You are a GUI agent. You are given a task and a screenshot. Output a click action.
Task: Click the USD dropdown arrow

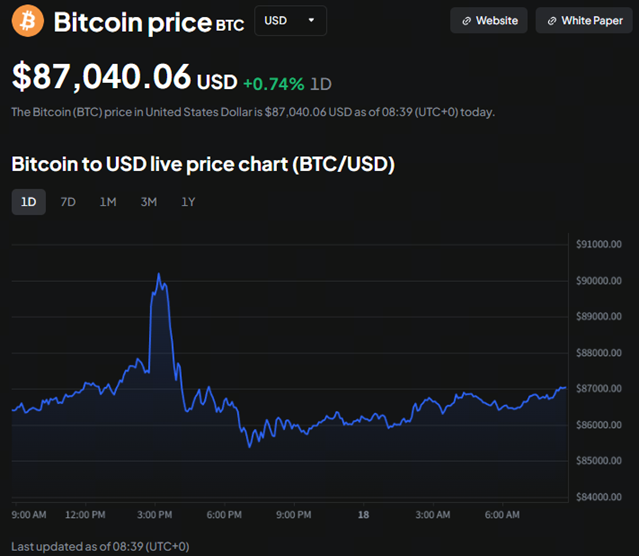click(x=311, y=21)
